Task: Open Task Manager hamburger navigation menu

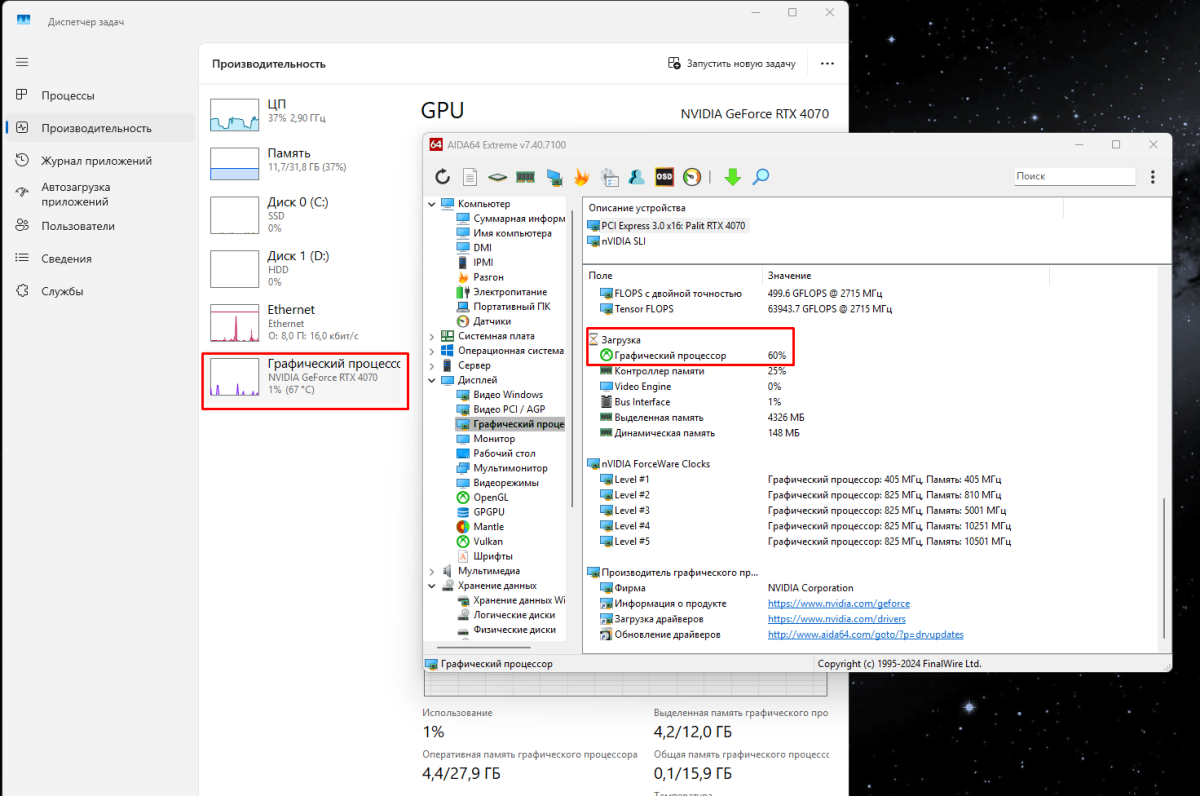Action: [x=22, y=62]
